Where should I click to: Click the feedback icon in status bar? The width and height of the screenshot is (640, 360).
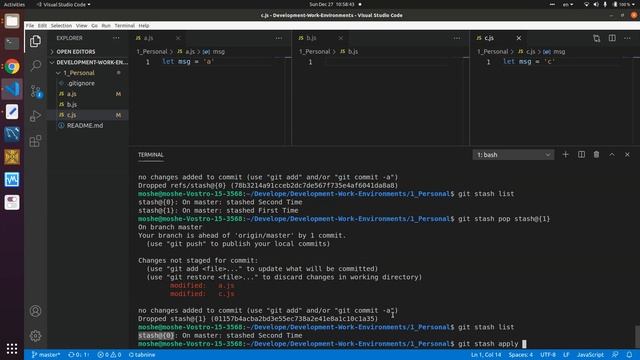click(615, 355)
